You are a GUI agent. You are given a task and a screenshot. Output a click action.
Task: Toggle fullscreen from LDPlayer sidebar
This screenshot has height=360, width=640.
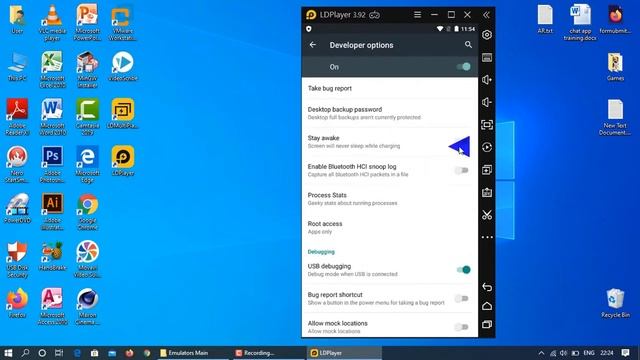point(487,124)
